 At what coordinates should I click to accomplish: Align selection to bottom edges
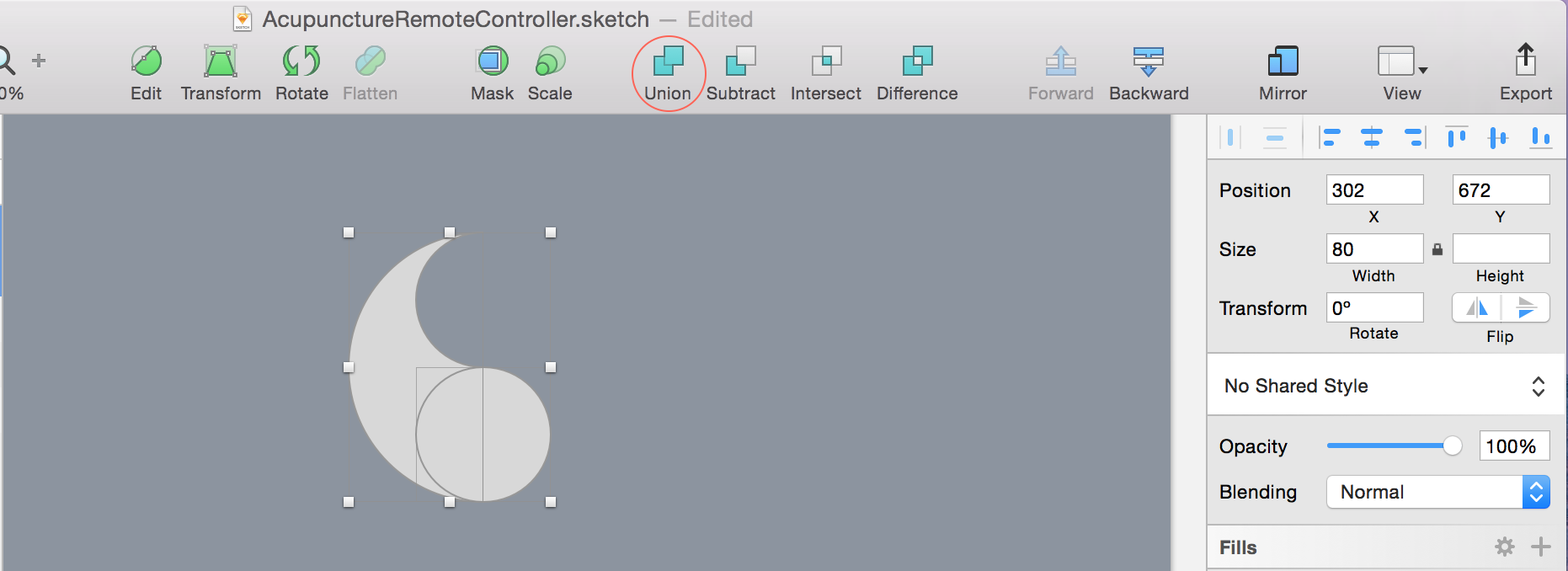[x=1541, y=137]
